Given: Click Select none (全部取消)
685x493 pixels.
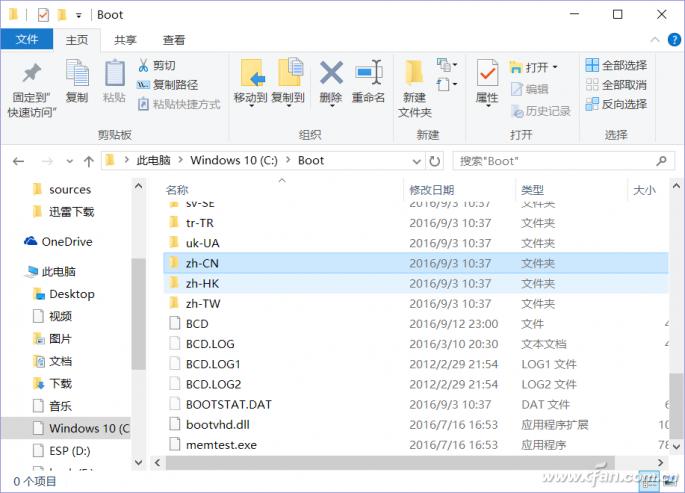Looking at the screenshot, I should (616, 85).
